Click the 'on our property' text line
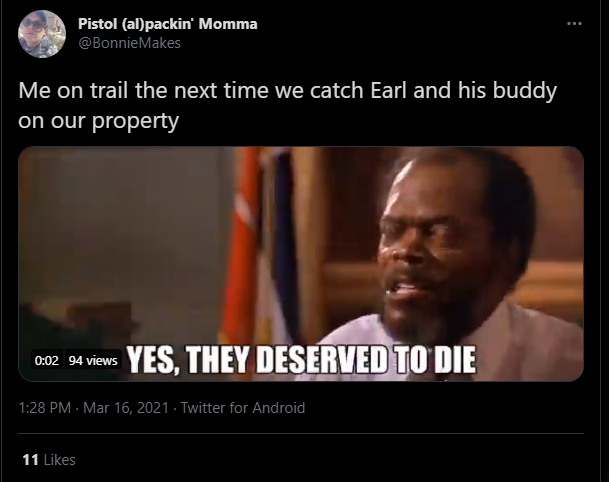This screenshot has width=609, height=482. 99,121
